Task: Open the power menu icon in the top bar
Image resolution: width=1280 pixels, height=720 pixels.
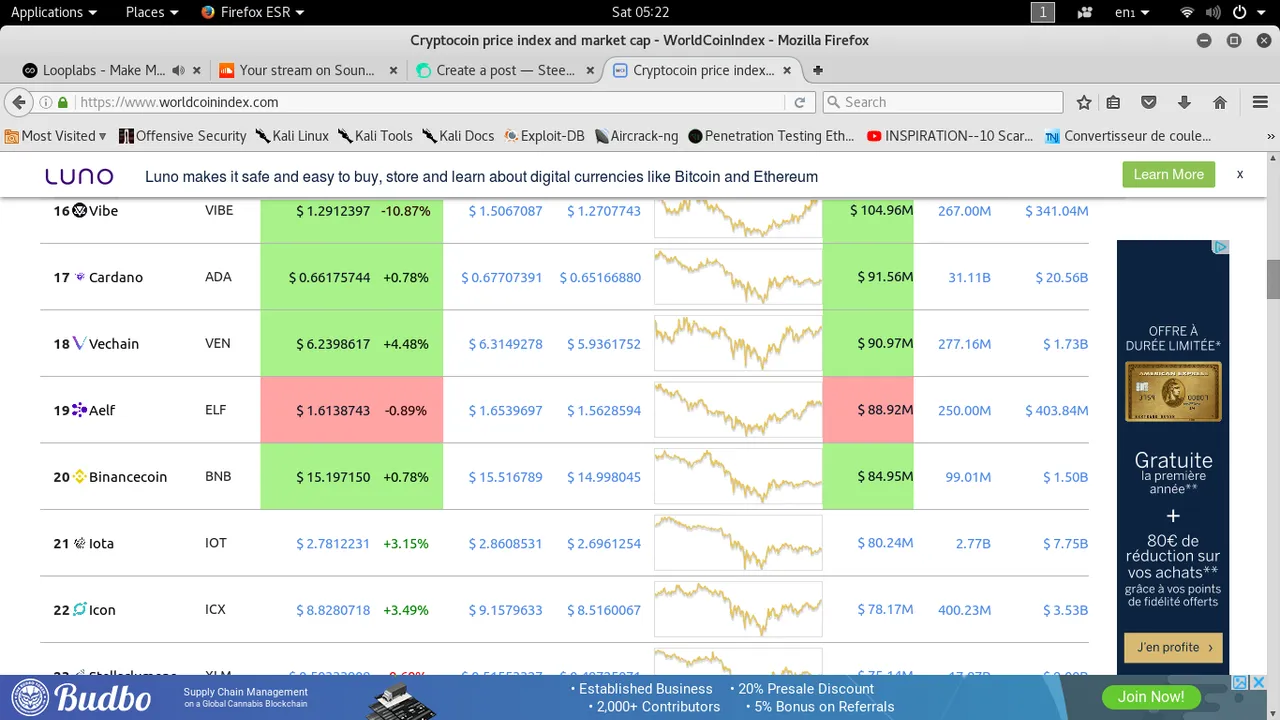Action: point(1240,12)
